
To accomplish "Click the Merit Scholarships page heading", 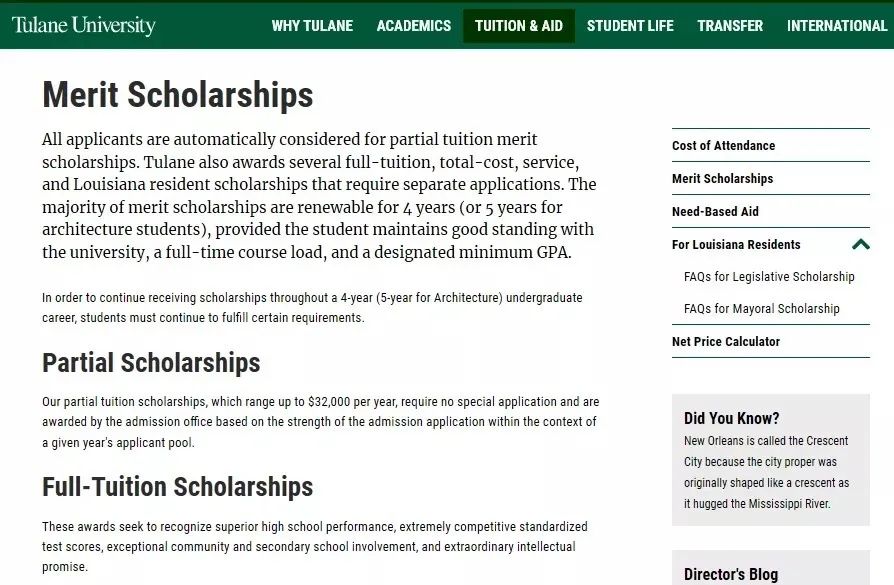I will (x=177, y=95).
